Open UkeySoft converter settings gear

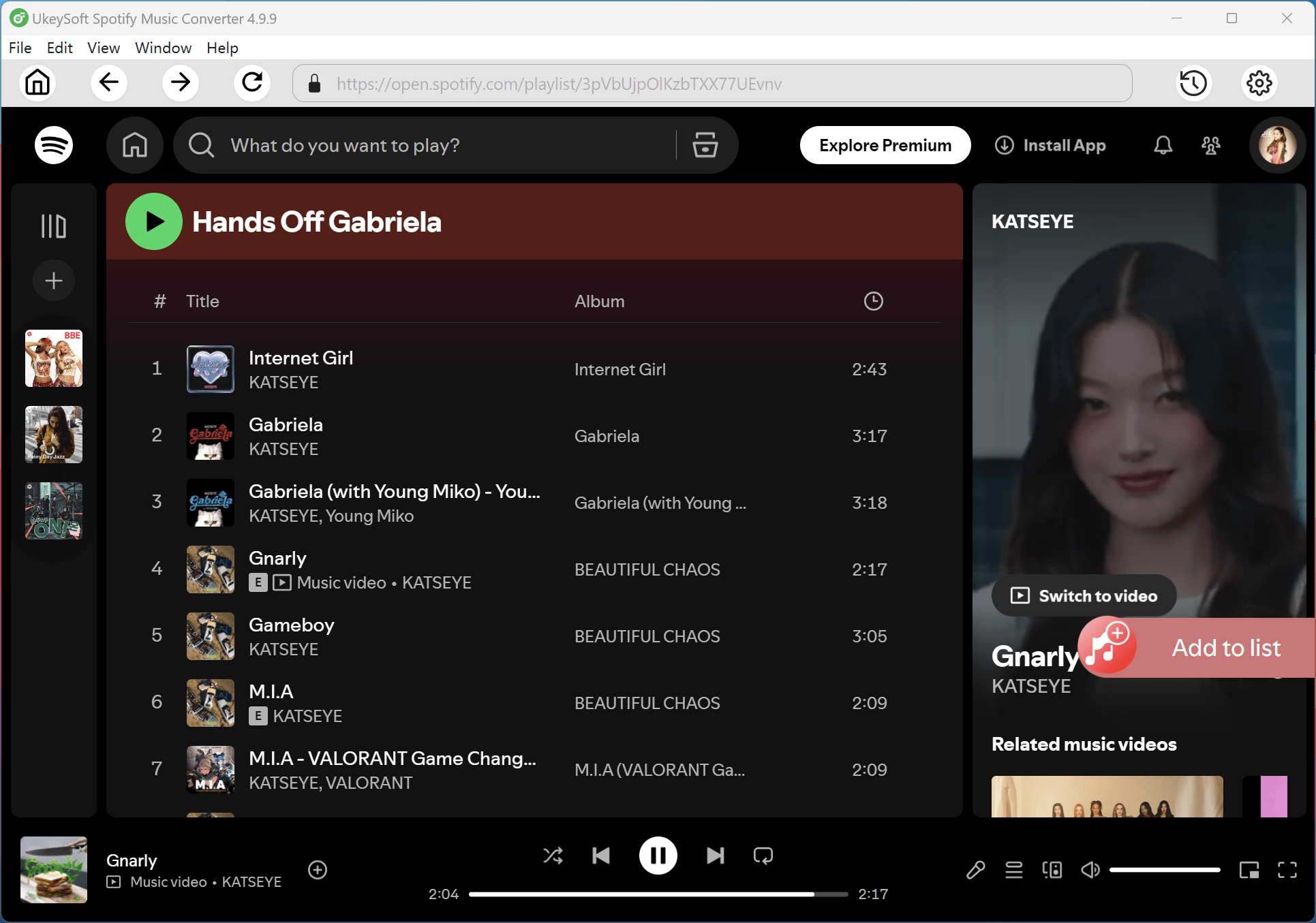[x=1259, y=83]
